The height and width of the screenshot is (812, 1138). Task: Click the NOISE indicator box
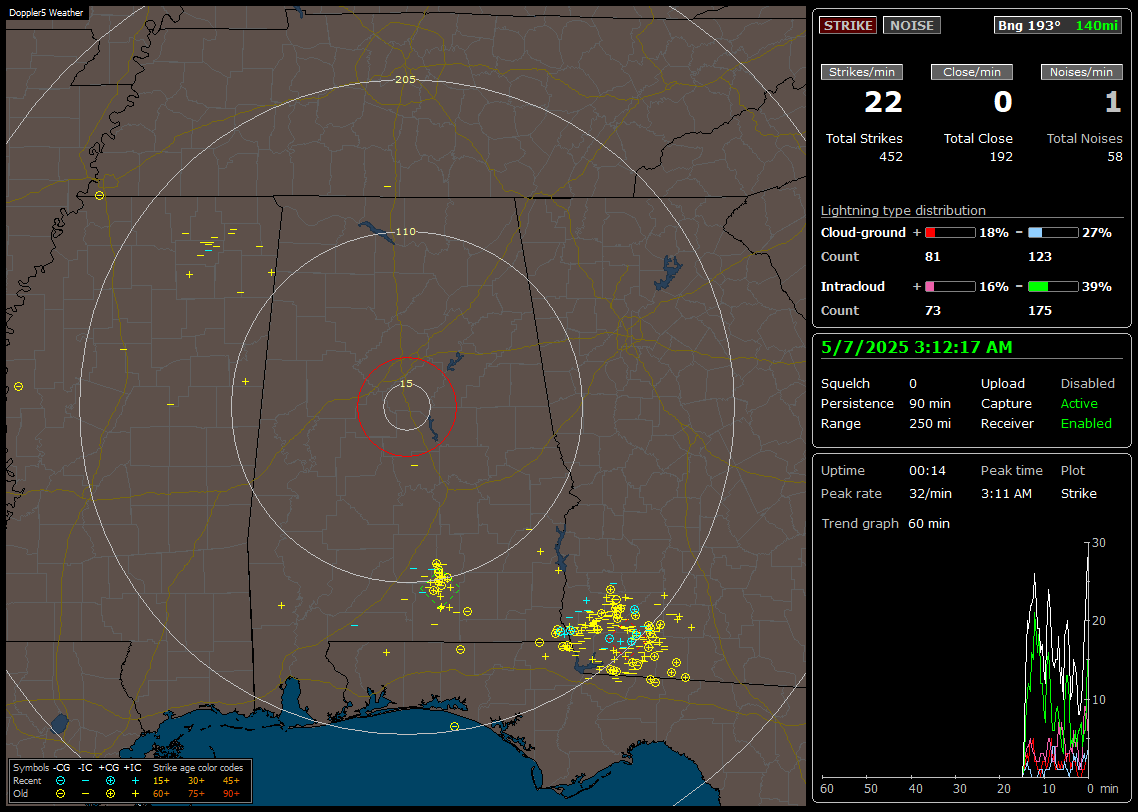pos(912,25)
